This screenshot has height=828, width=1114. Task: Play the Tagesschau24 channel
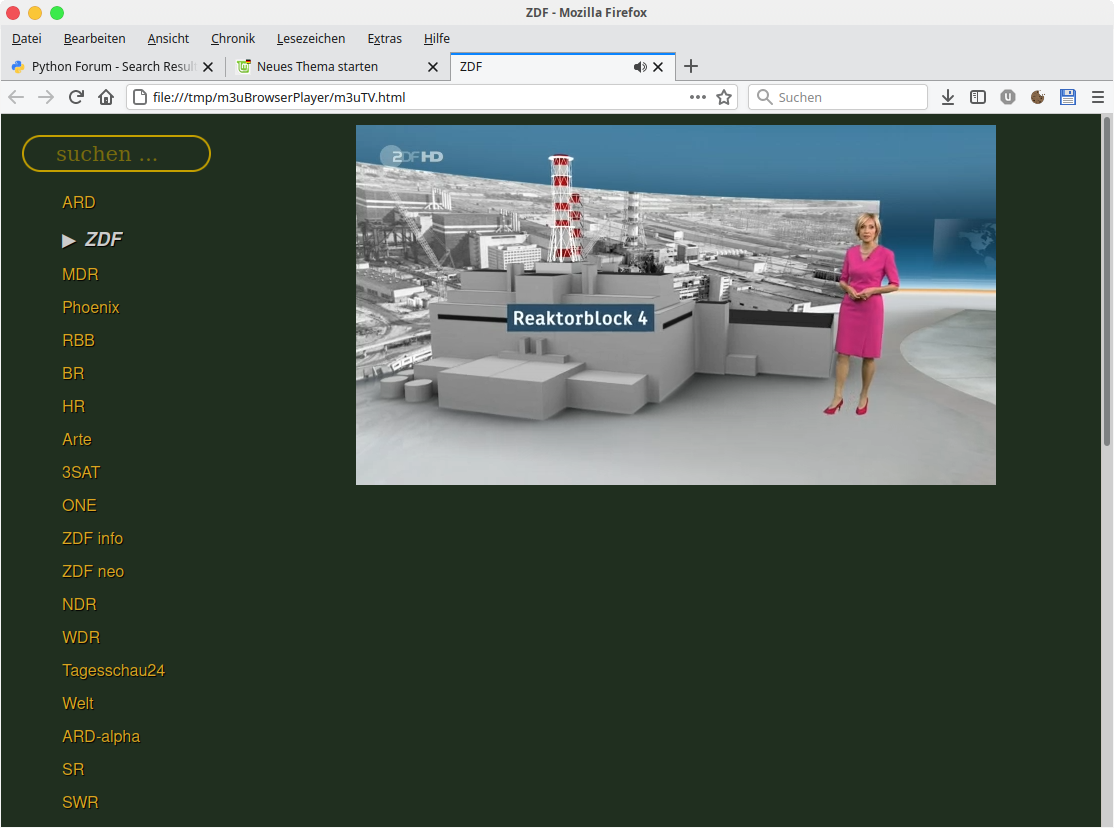click(114, 670)
